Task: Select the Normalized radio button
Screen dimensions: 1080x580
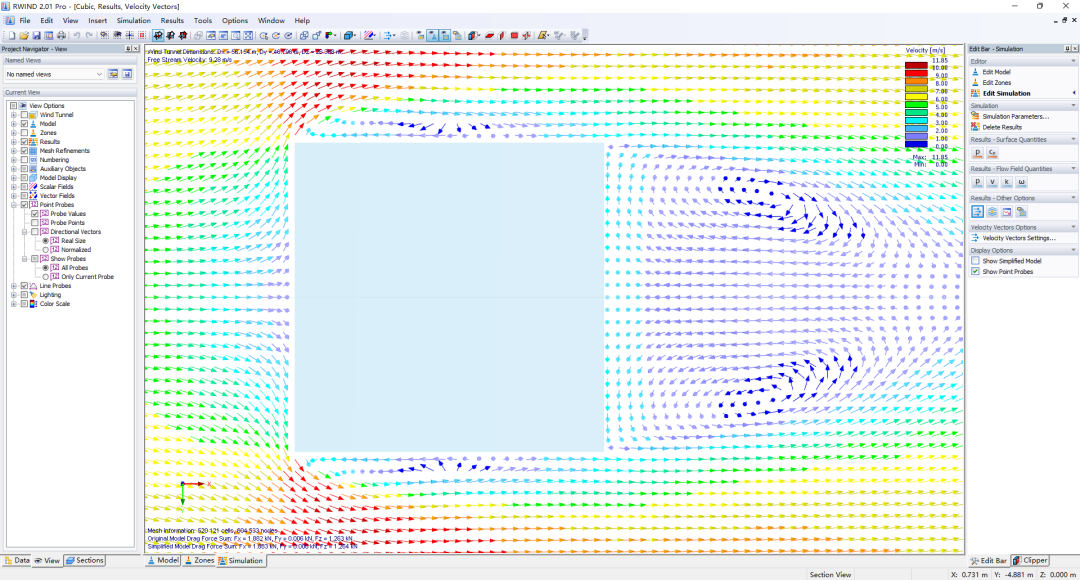Action: [x=45, y=250]
